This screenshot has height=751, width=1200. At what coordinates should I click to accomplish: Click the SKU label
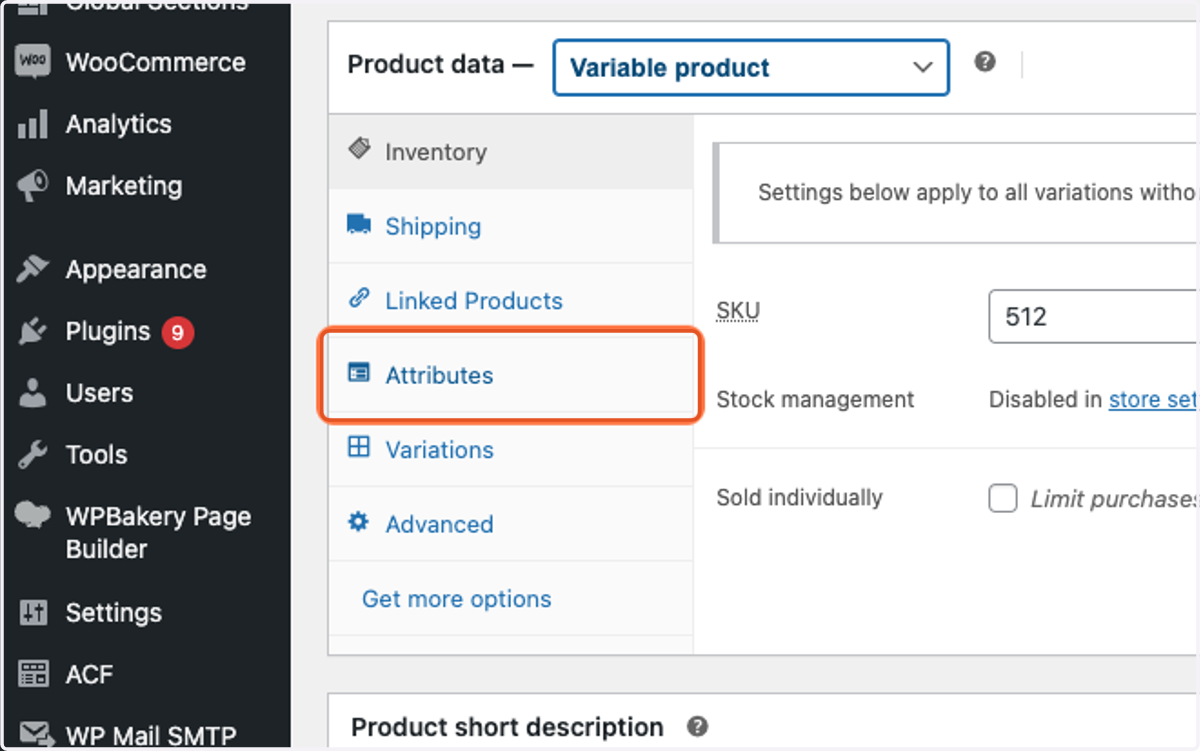[x=738, y=311]
